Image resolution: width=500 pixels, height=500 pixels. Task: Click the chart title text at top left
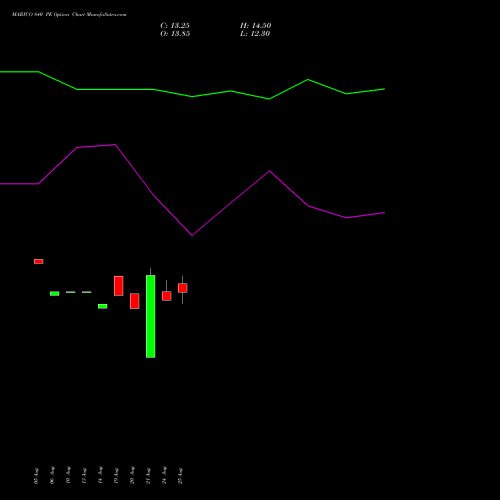pyautogui.click(x=69, y=15)
